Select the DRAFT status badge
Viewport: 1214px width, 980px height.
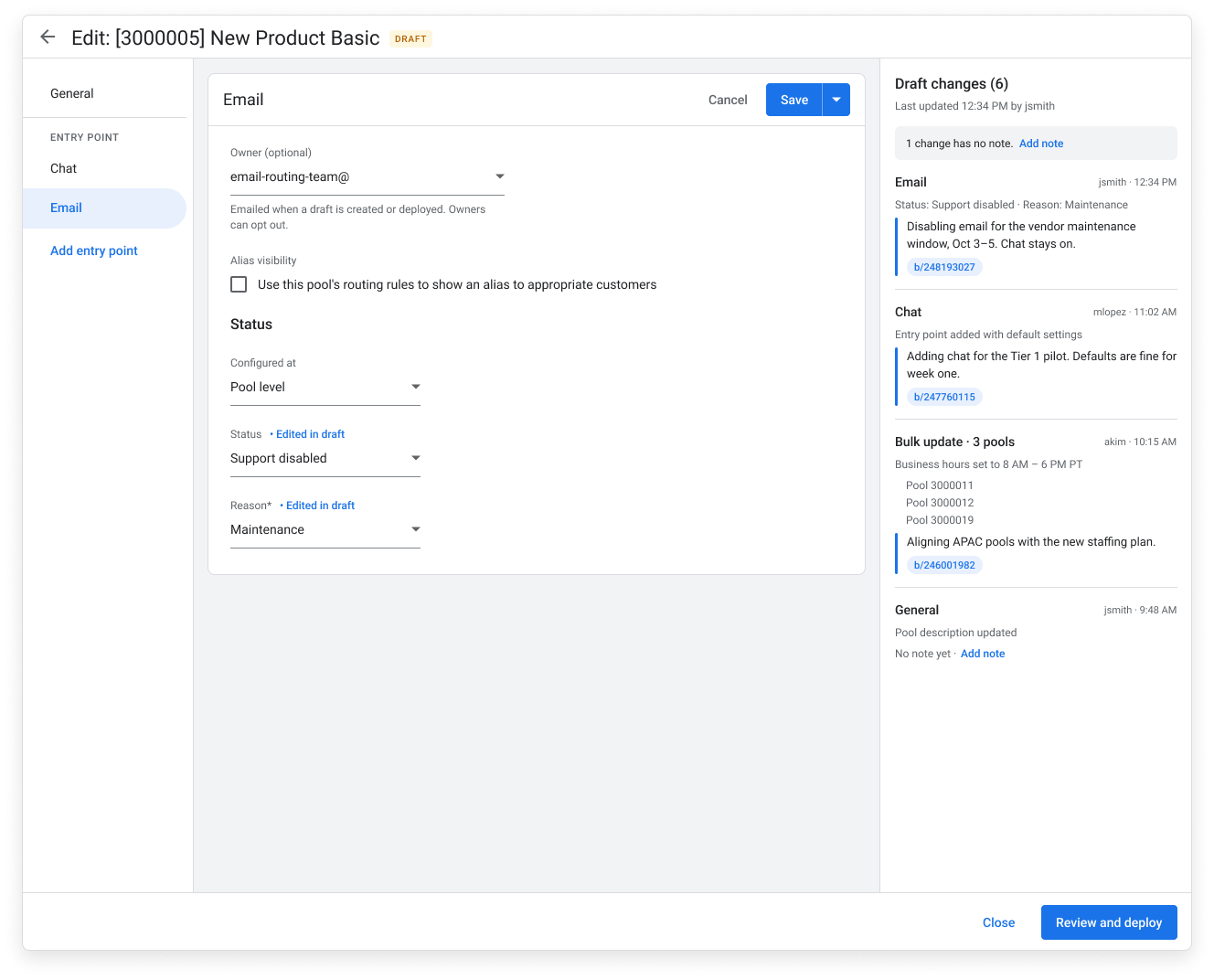tap(410, 38)
